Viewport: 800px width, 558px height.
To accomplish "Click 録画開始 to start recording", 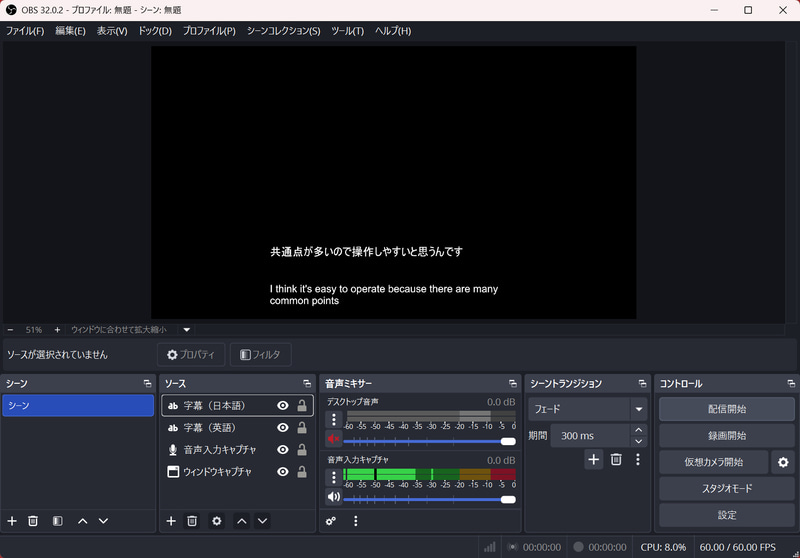I will coord(727,436).
